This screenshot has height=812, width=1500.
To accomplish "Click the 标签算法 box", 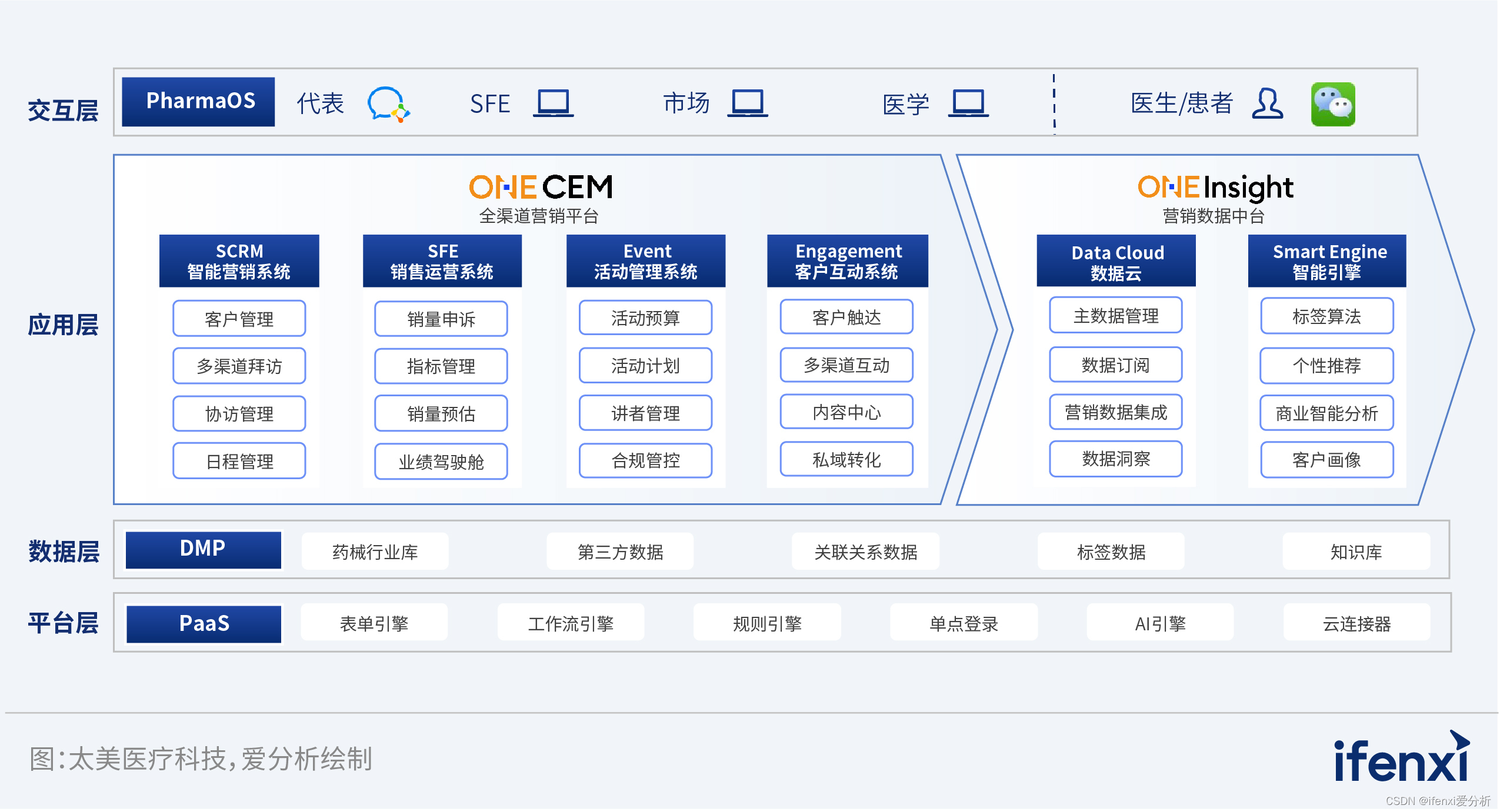I will [x=1326, y=316].
